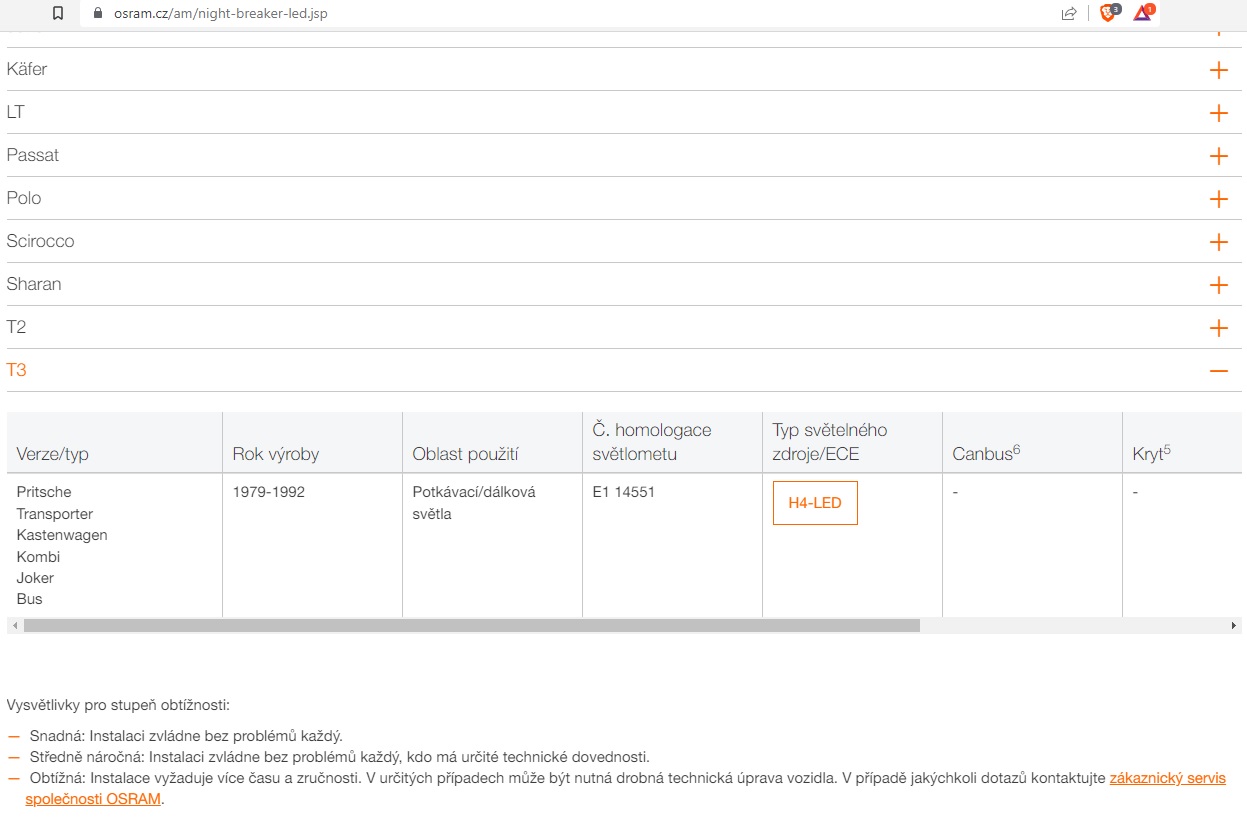Expand LT row with its plus icon

click(1218, 113)
